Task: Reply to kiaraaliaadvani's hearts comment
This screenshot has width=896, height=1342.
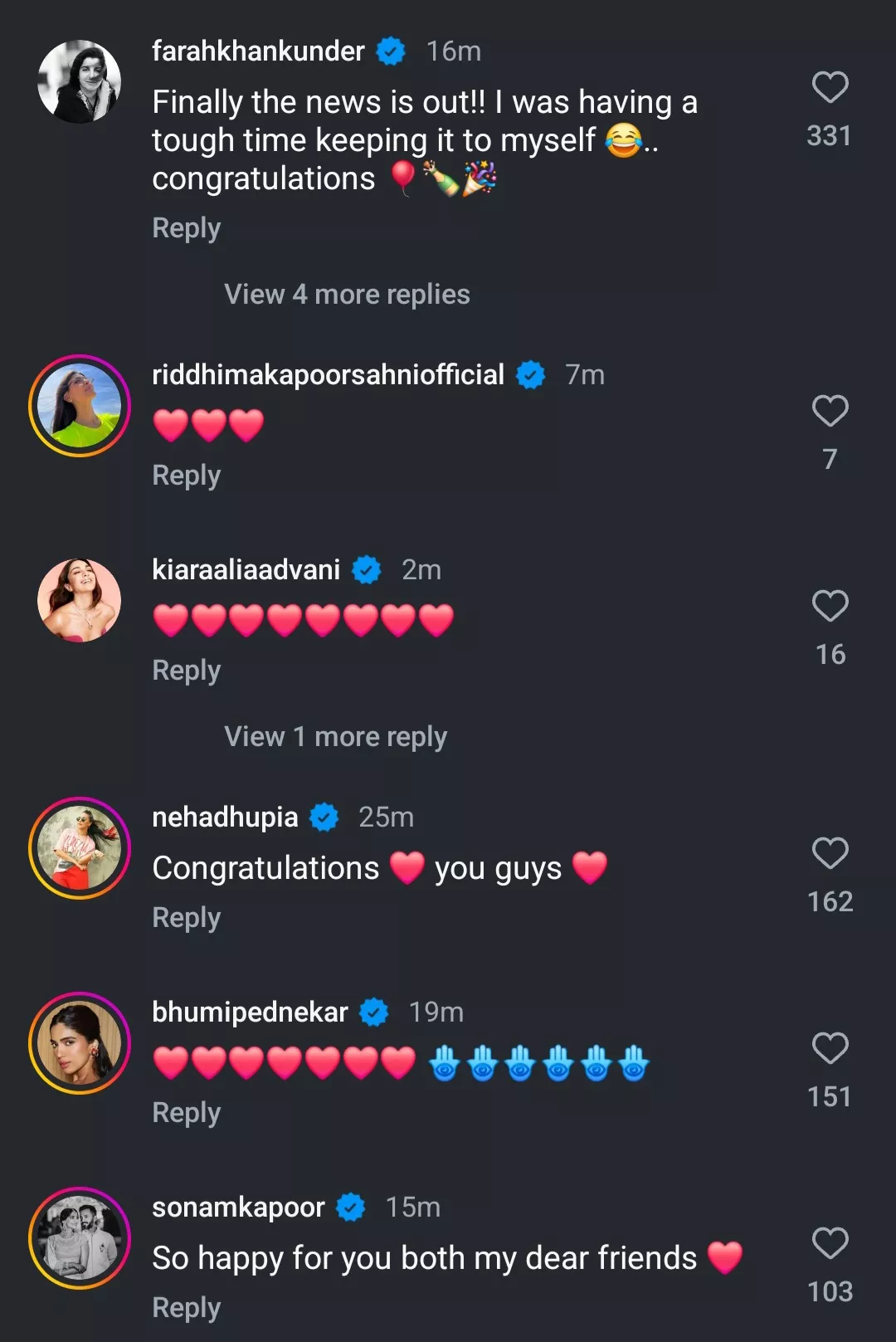Action: click(187, 671)
